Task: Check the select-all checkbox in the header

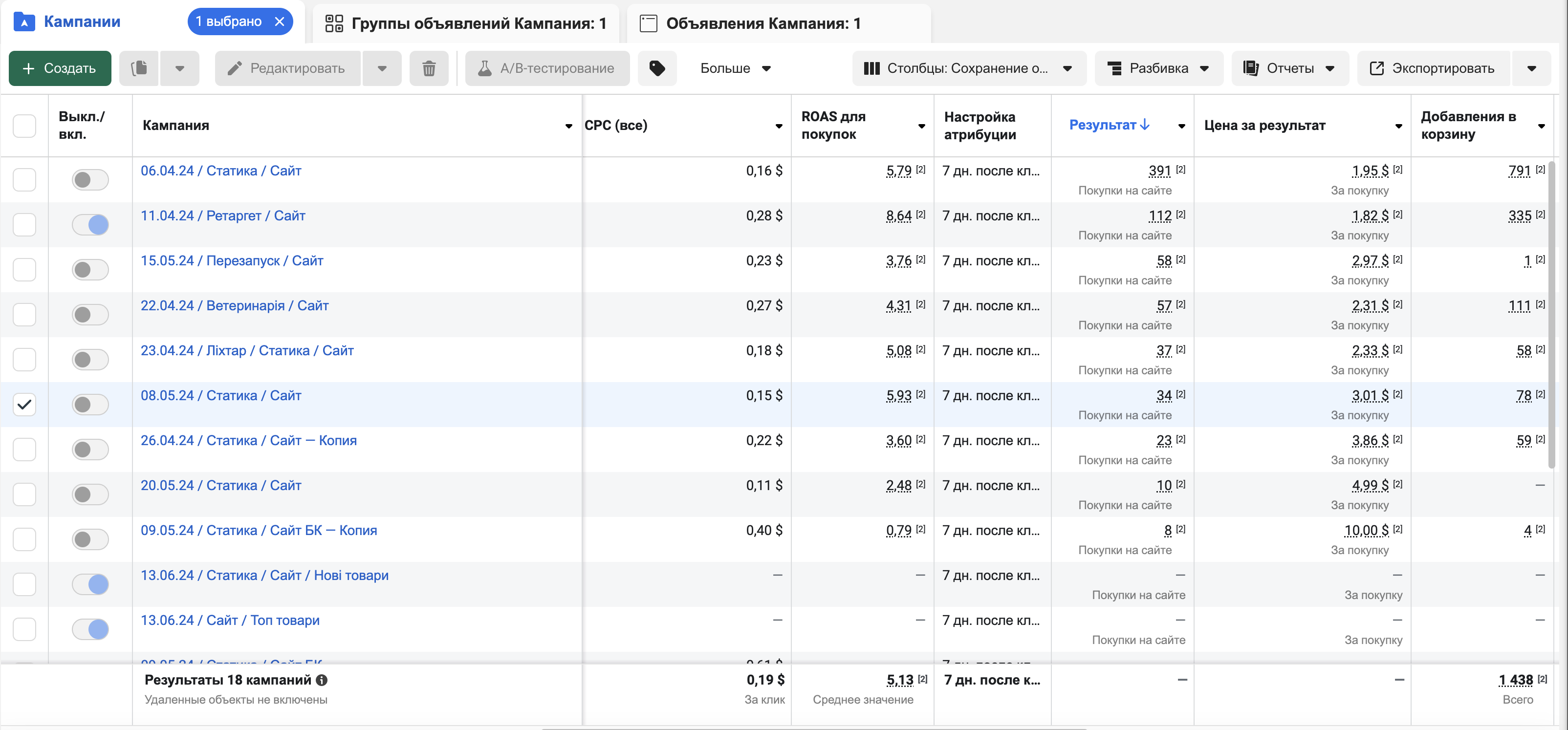Action: coord(24,126)
